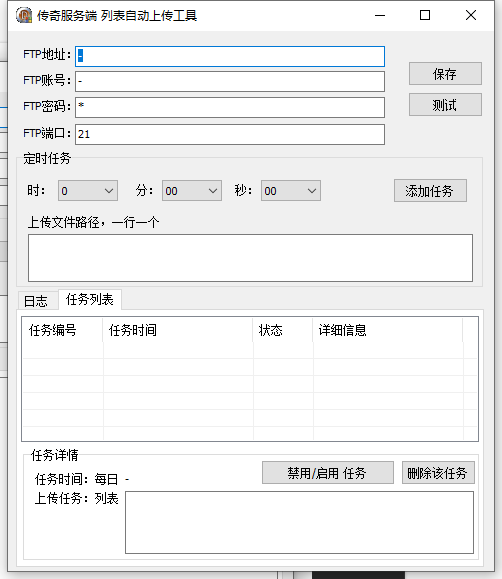Close the upload tool window

point(471,16)
